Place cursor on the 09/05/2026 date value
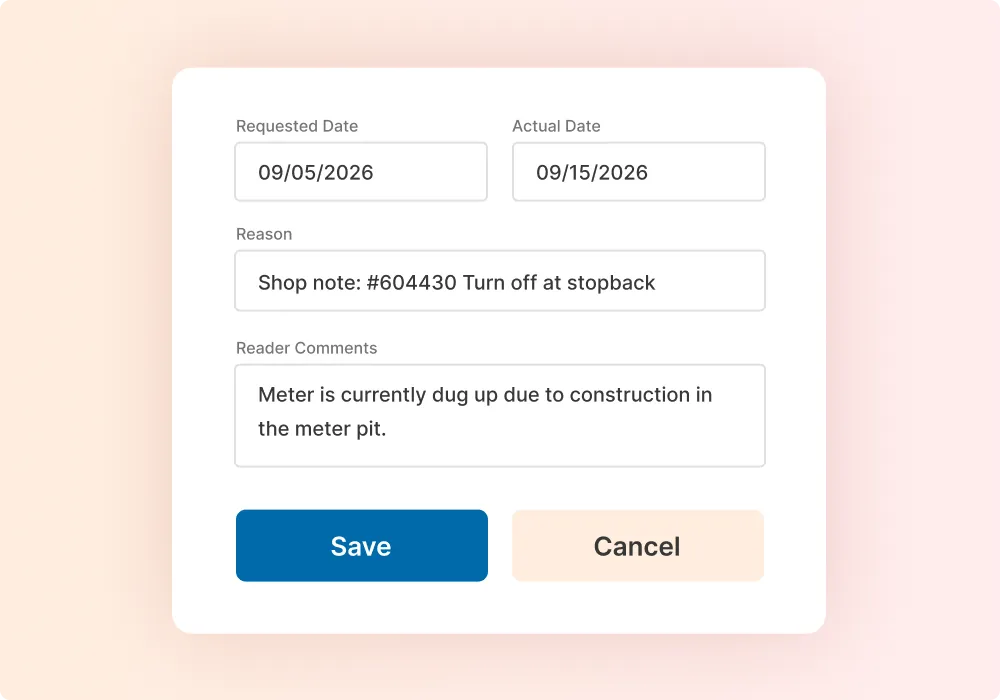 point(316,172)
